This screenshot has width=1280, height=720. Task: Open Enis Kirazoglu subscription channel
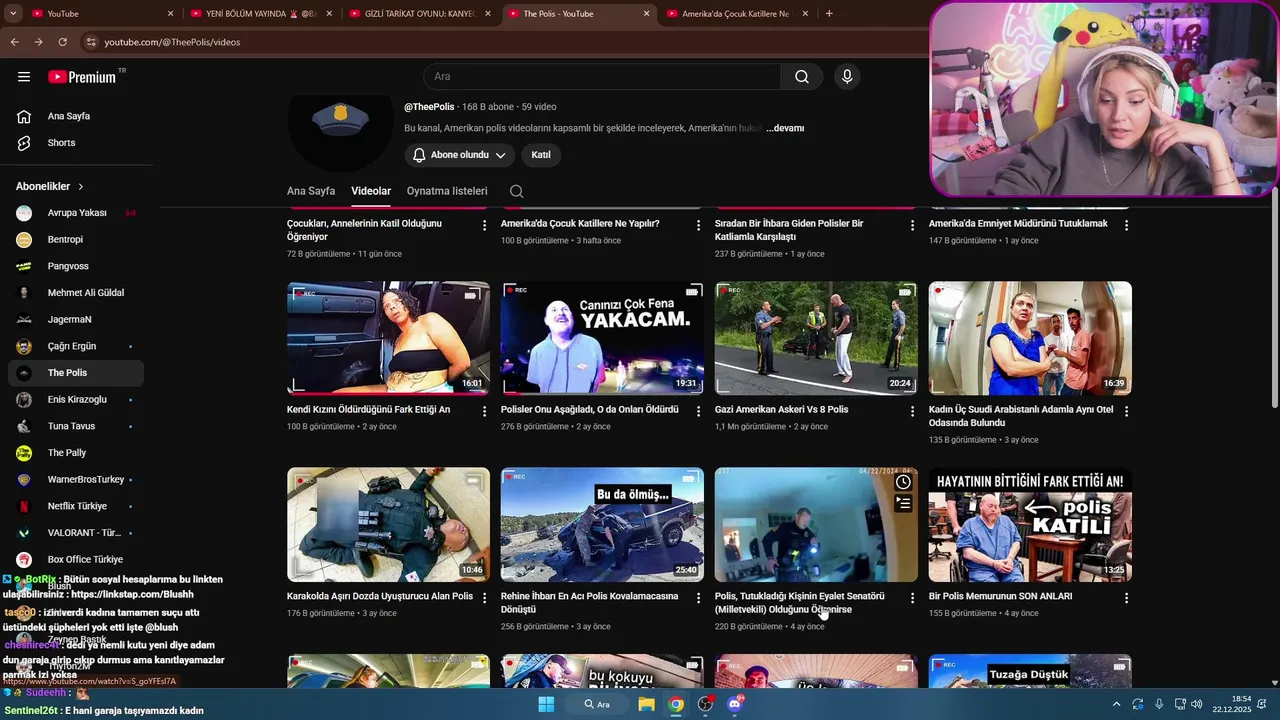[76, 400]
